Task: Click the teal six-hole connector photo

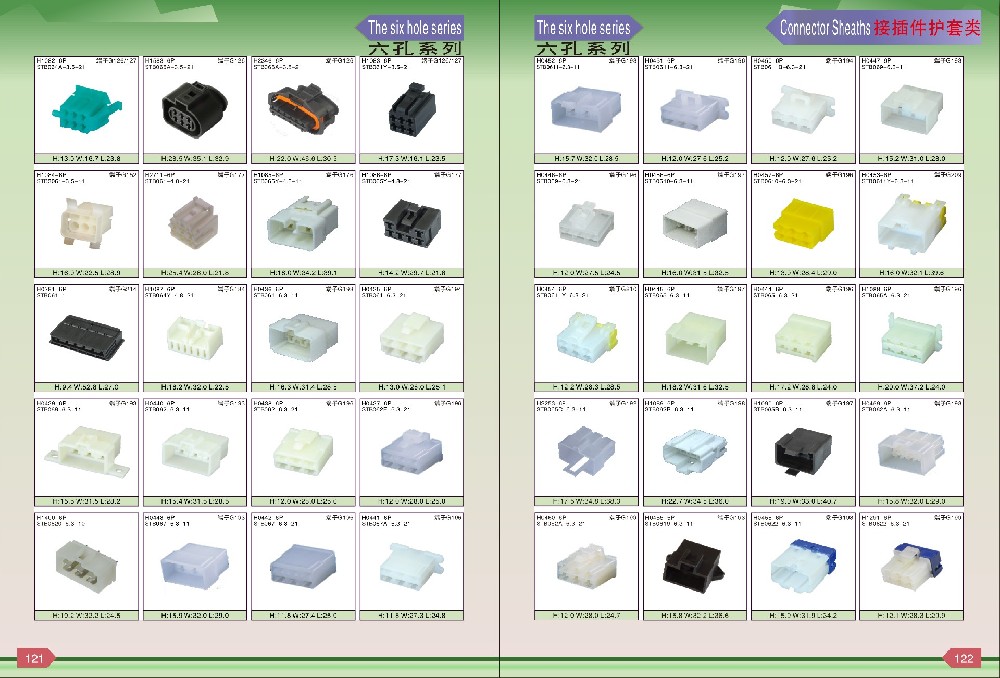Action: tap(87, 110)
